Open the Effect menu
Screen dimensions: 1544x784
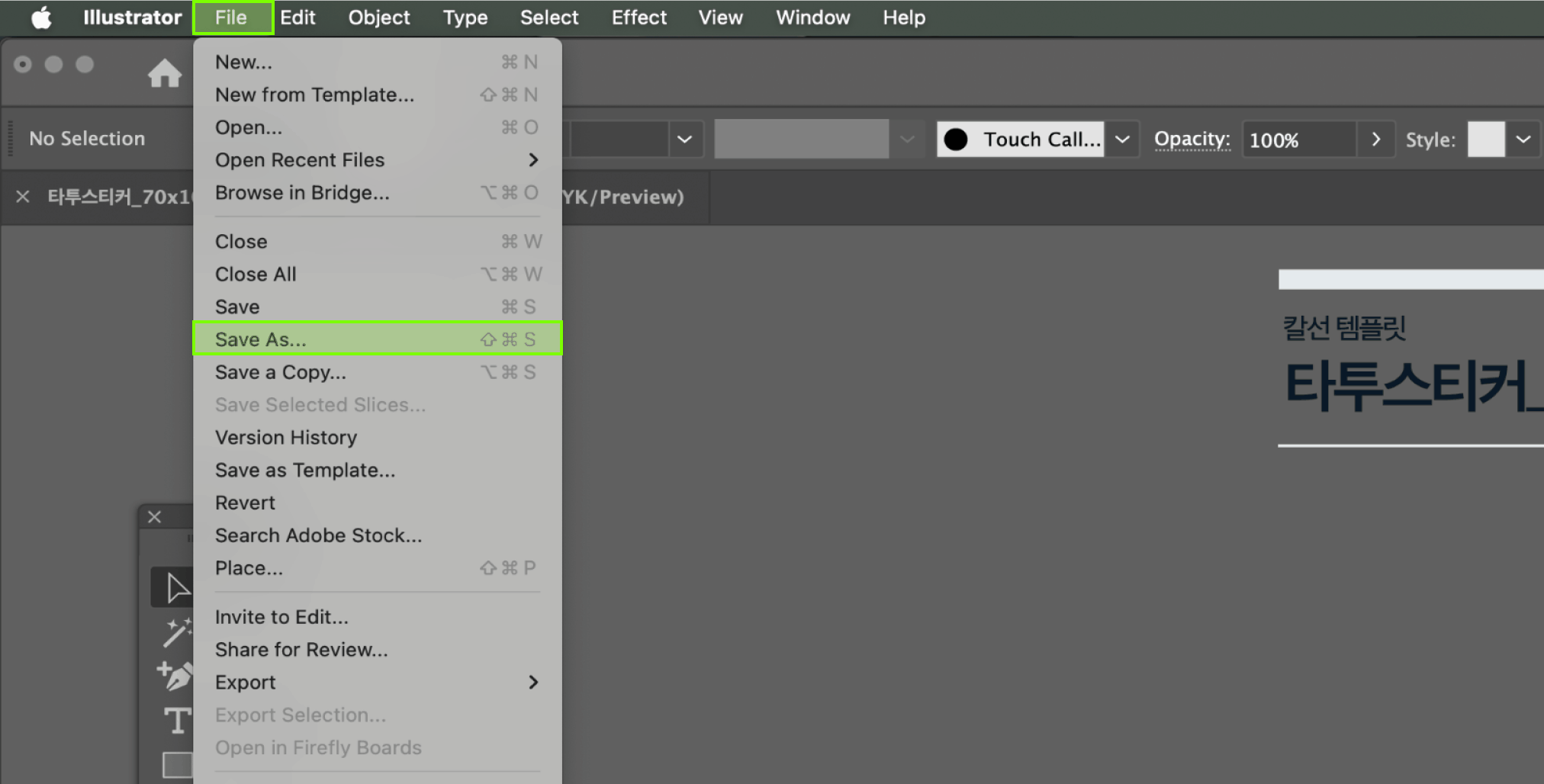[639, 18]
